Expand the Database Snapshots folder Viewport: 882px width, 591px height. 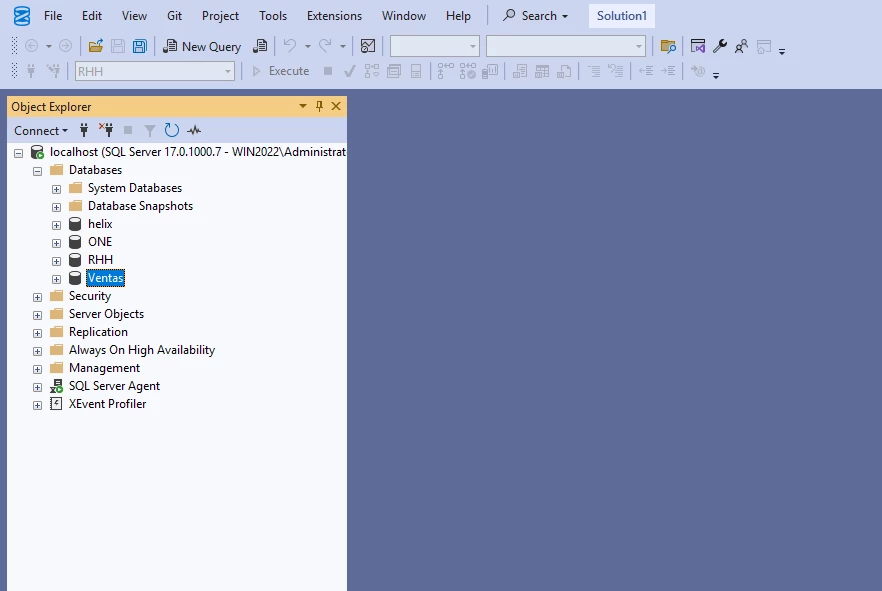(x=56, y=207)
